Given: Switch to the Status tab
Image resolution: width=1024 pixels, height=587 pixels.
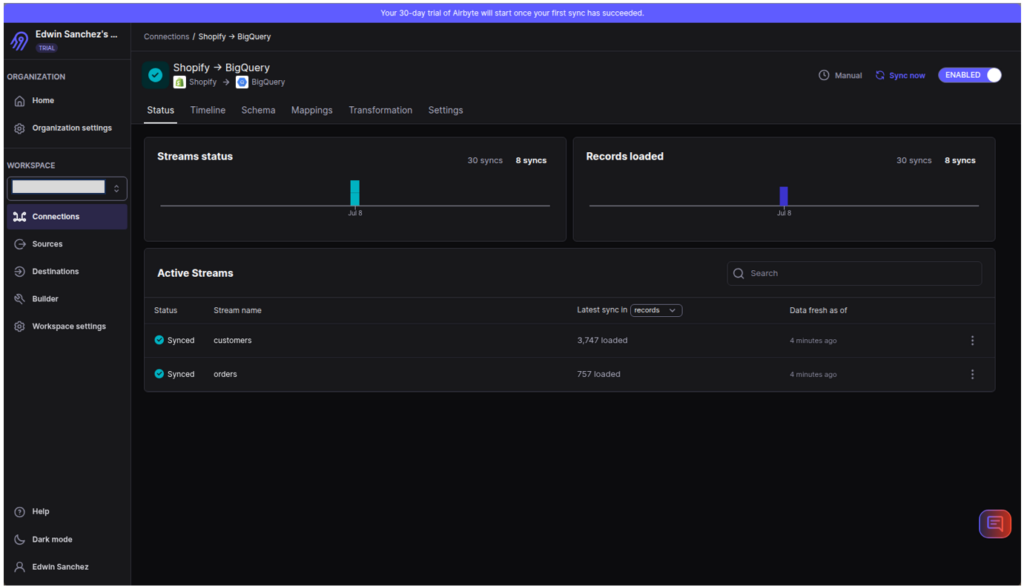Looking at the screenshot, I should coord(161,110).
